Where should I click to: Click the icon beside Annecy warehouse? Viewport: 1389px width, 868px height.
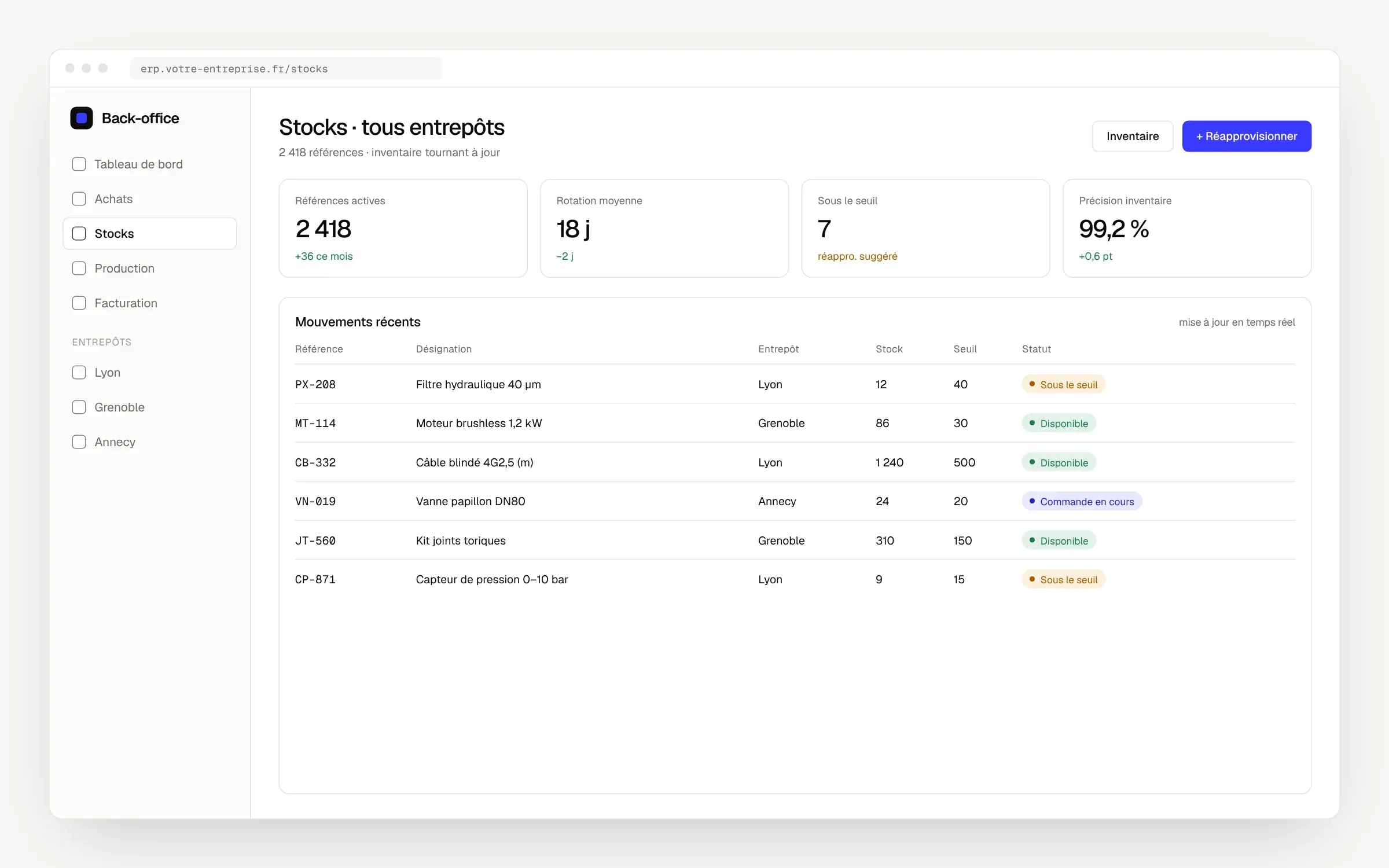79,442
